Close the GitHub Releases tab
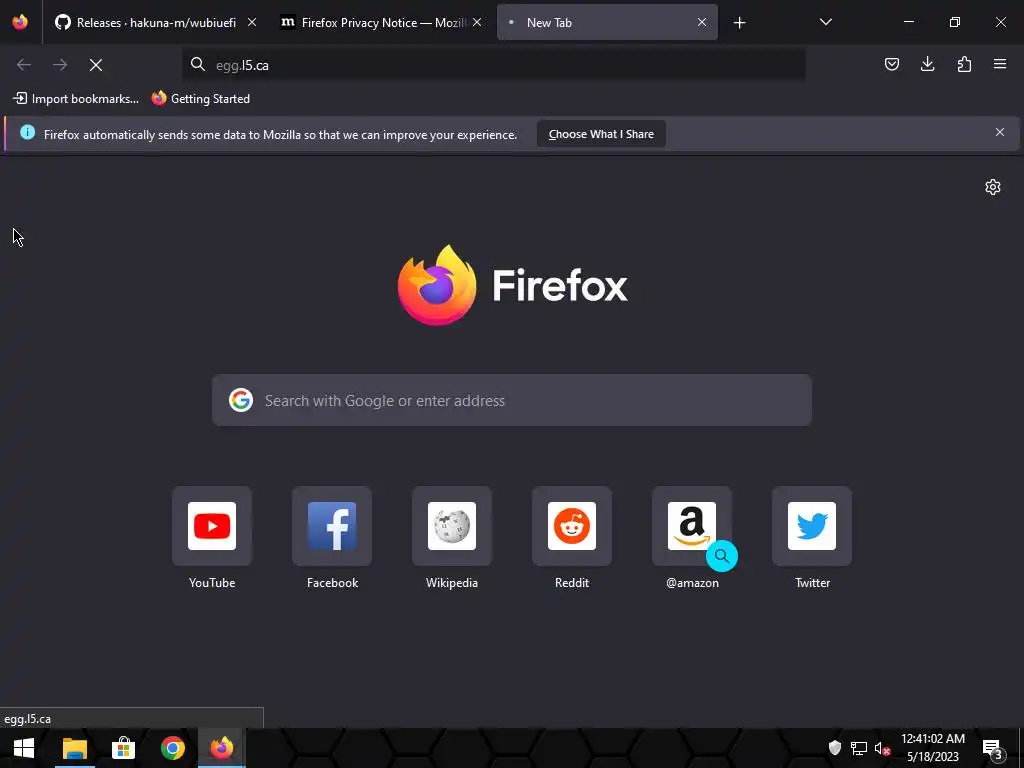1024x768 pixels. point(252,22)
